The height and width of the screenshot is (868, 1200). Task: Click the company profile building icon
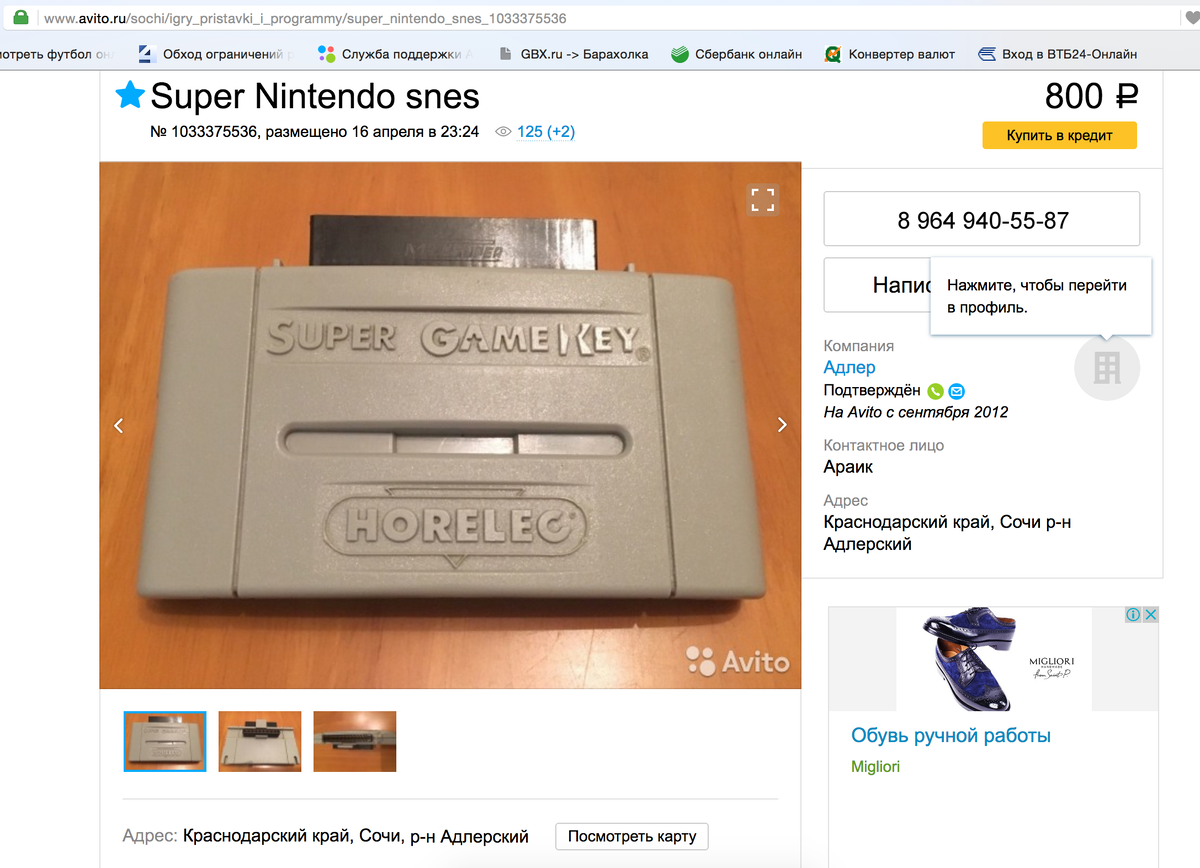(x=1107, y=368)
